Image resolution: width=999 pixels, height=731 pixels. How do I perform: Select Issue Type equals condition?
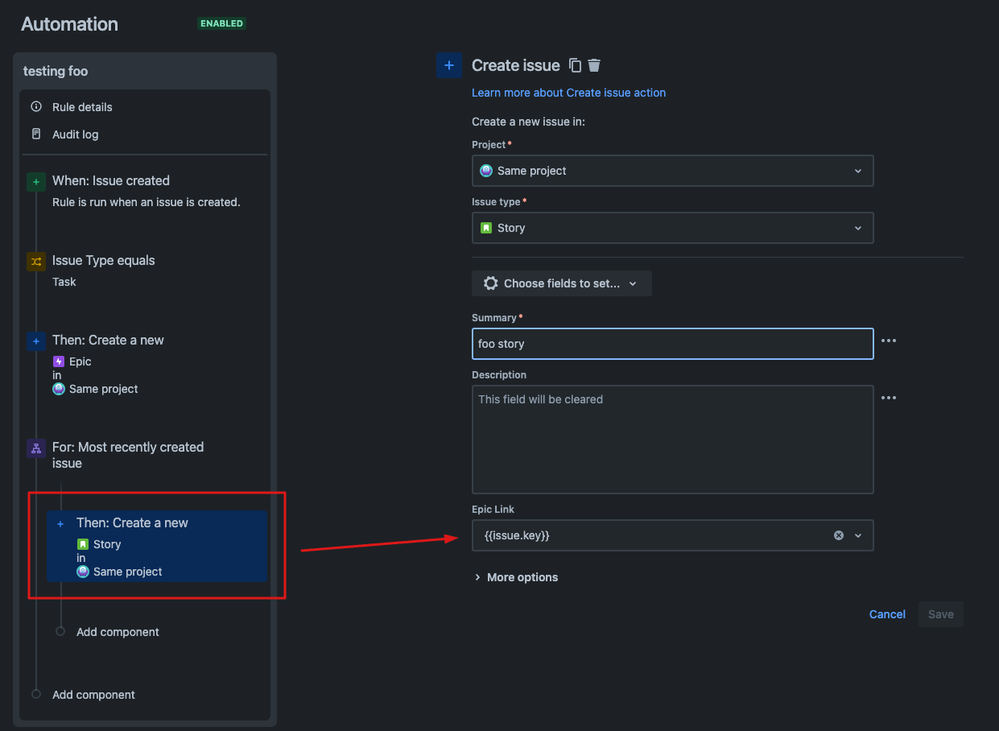point(103,260)
